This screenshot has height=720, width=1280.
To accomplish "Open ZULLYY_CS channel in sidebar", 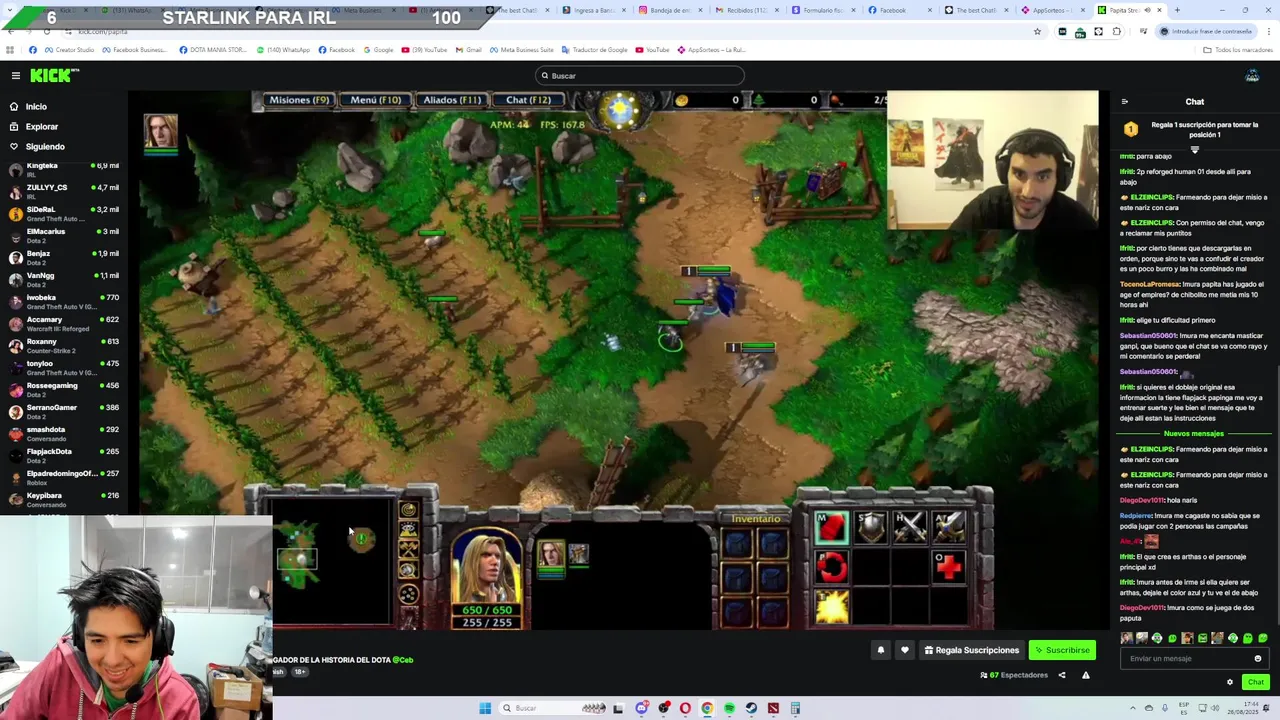I will 64,191.
